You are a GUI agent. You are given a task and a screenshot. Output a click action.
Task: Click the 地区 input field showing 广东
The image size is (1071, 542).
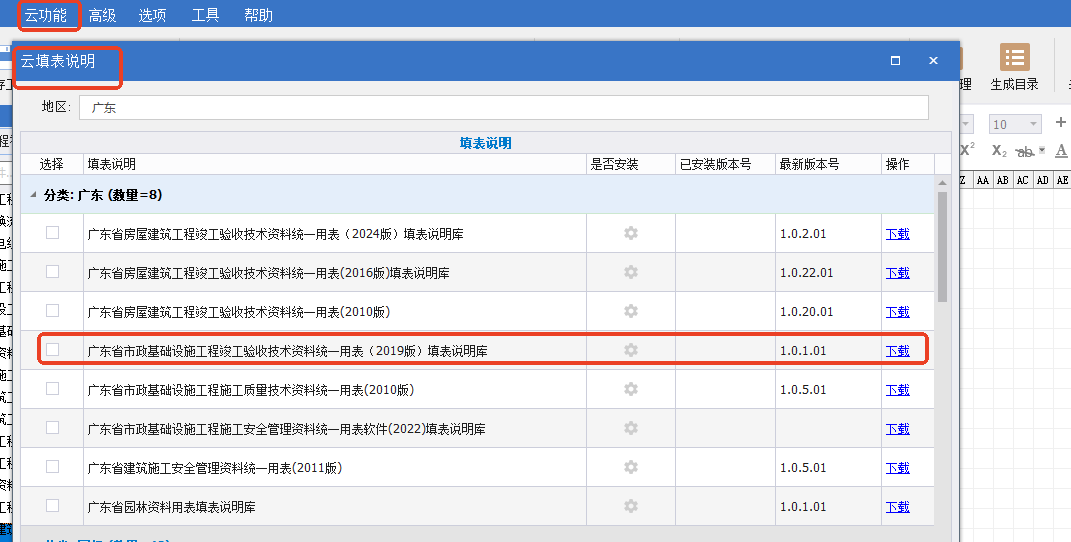[505, 107]
